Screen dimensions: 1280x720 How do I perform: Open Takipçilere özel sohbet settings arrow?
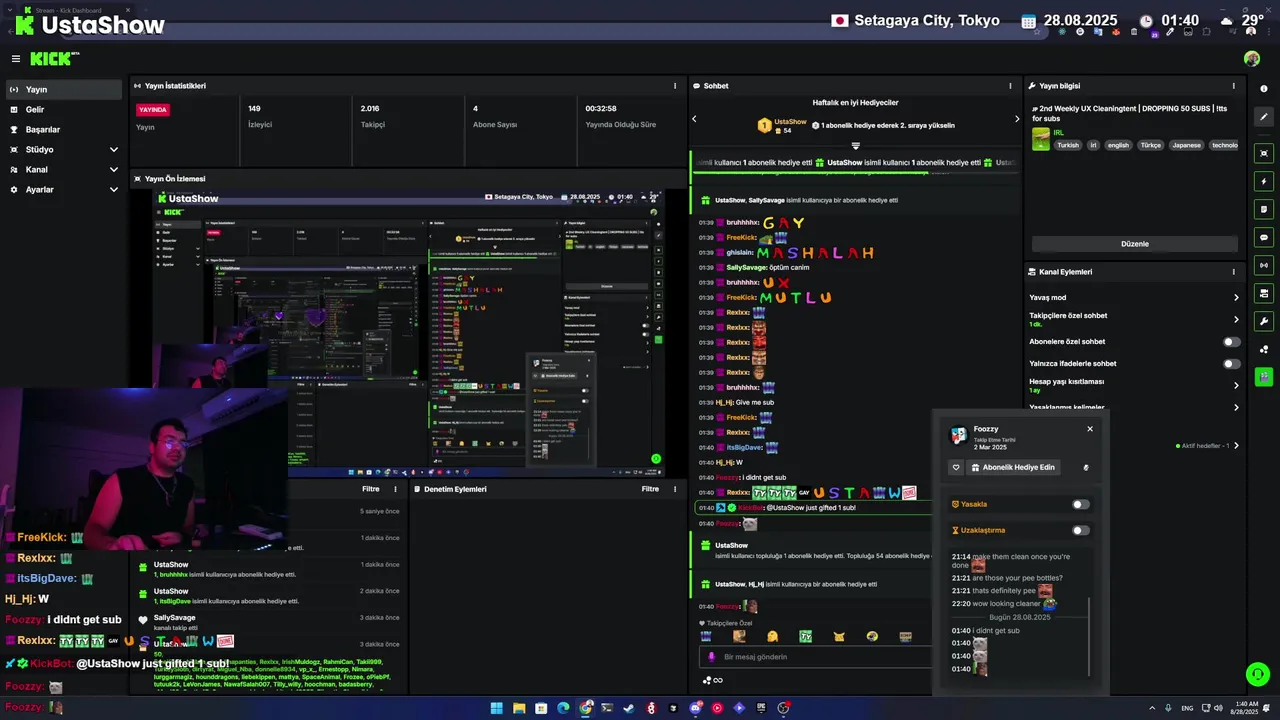(x=1236, y=320)
